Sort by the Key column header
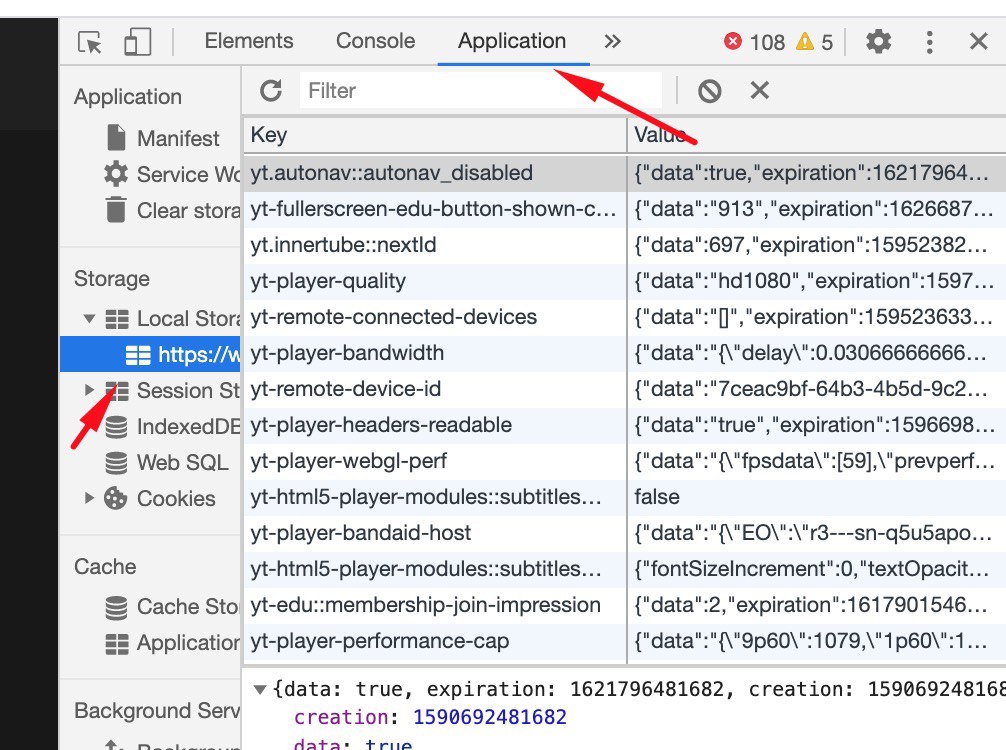Image resolution: width=1006 pixels, height=750 pixels. pos(435,135)
